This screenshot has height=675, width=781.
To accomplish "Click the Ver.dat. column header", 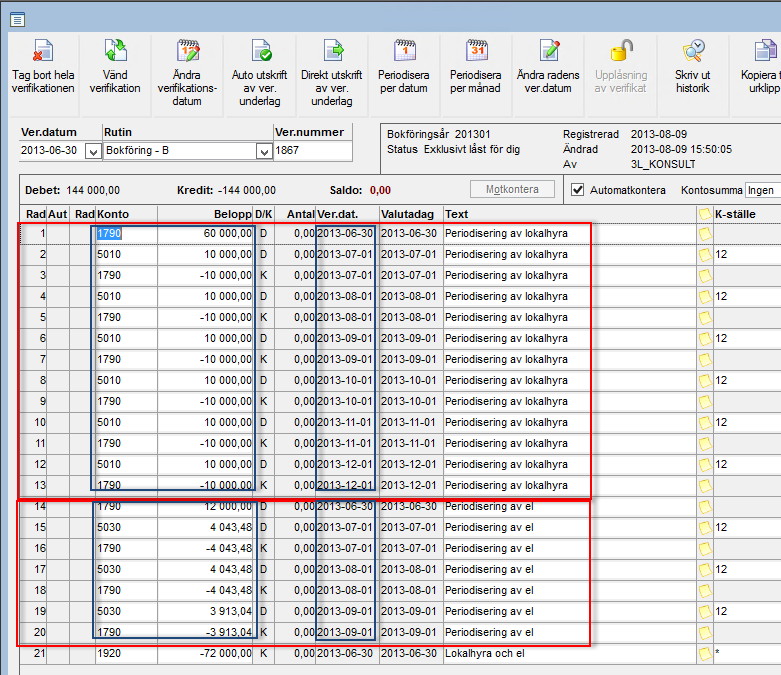I will [x=347, y=214].
